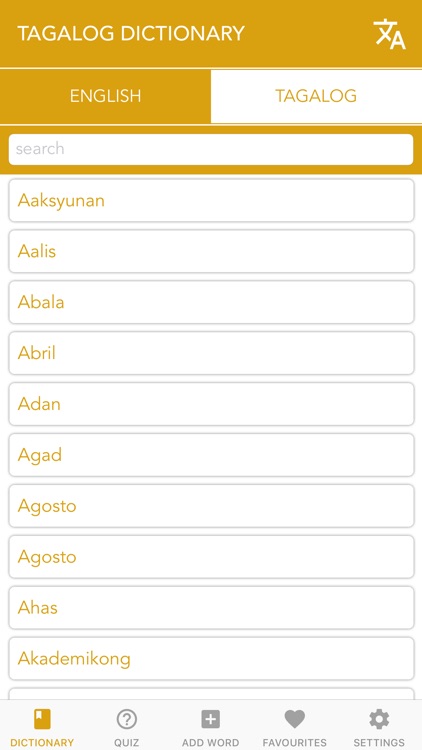Open the Settings gear icon
The width and height of the screenshot is (422, 750).
379,719
